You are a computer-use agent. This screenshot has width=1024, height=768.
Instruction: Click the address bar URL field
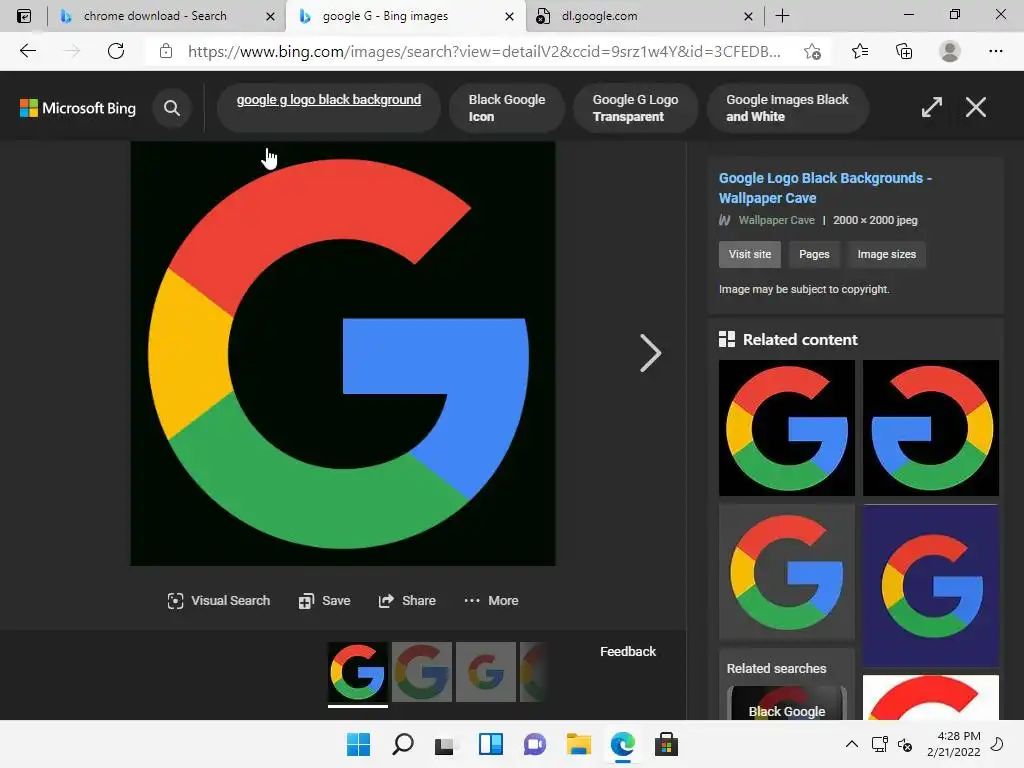(x=484, y=52)
